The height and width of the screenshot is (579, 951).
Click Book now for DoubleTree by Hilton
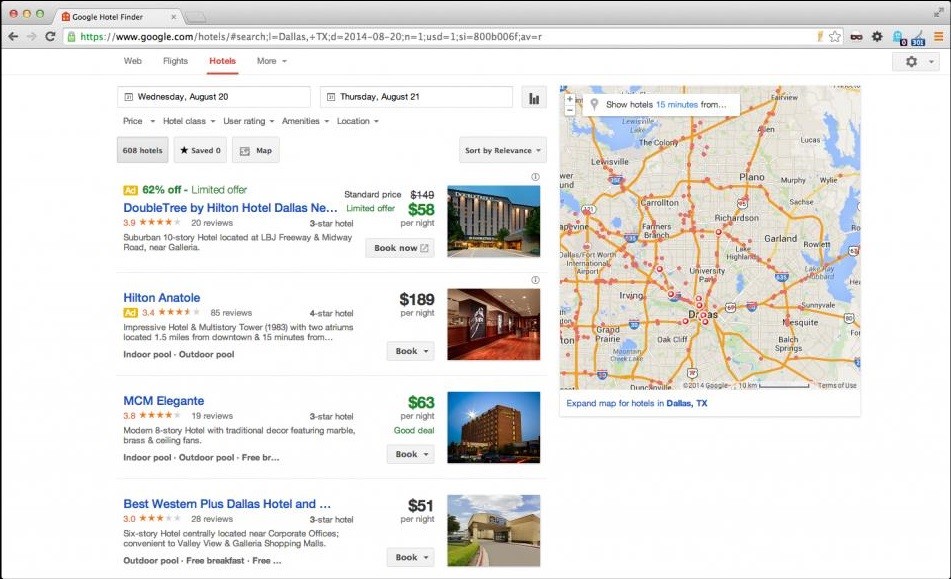pyautogui.click(x=400, y=248)
